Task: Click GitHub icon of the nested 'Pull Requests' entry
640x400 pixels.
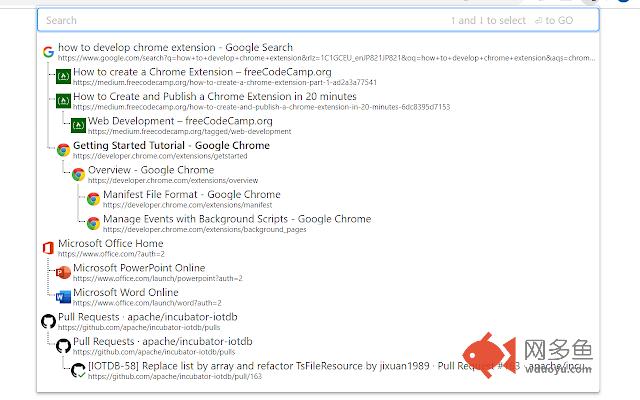Action: [x=63, y=346]
